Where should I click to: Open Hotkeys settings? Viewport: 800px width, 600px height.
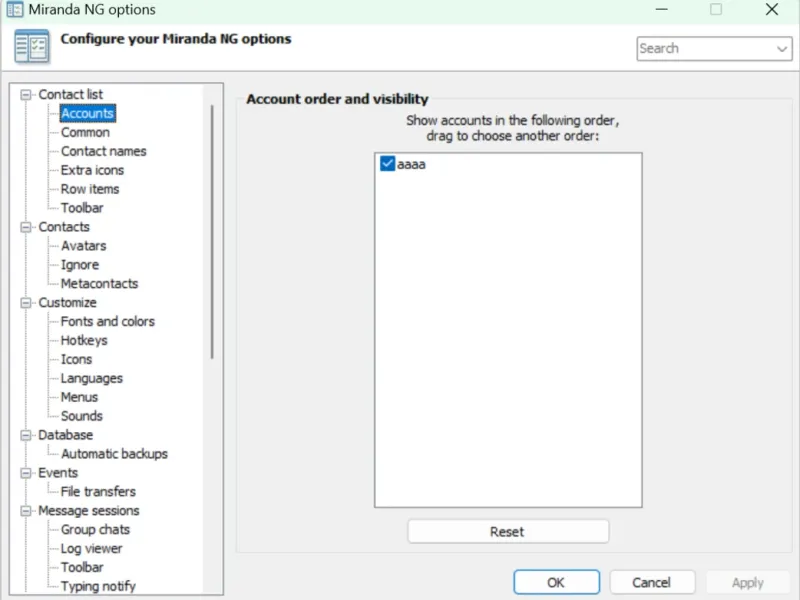84,340
